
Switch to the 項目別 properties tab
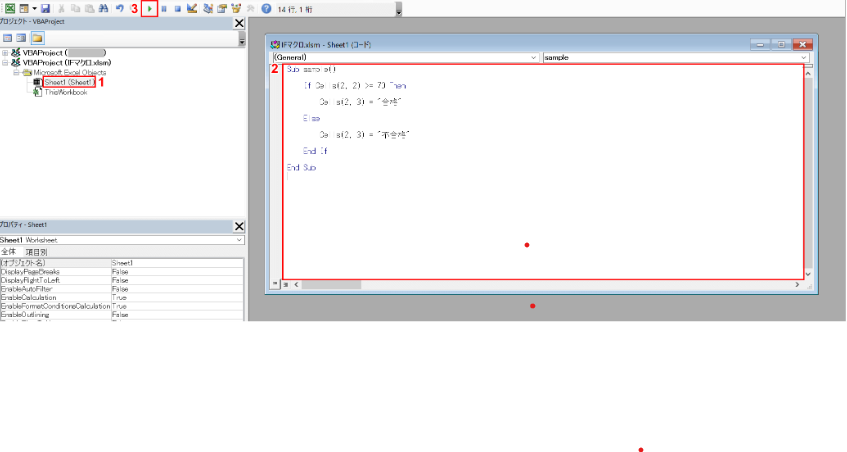(x=37, y=252)
